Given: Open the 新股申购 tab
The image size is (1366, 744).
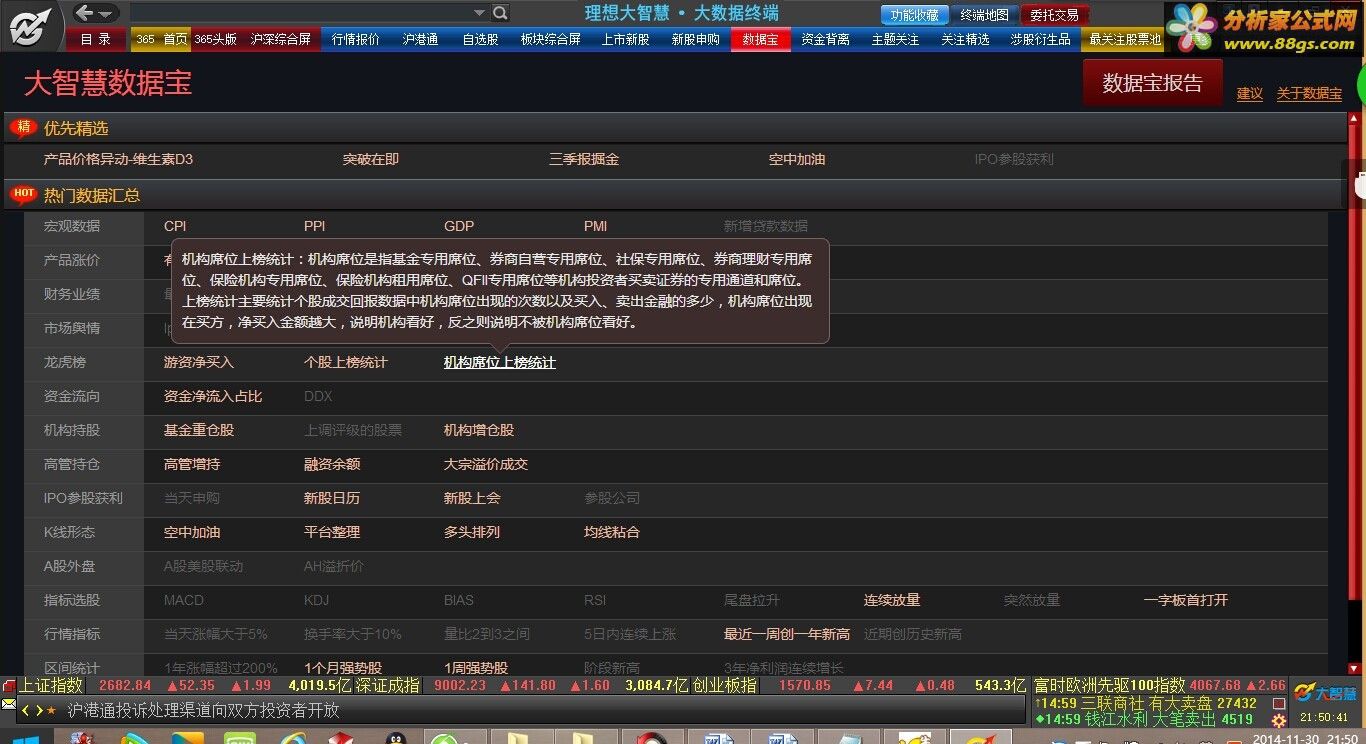Looking at the screenshot, I should 695,39.
